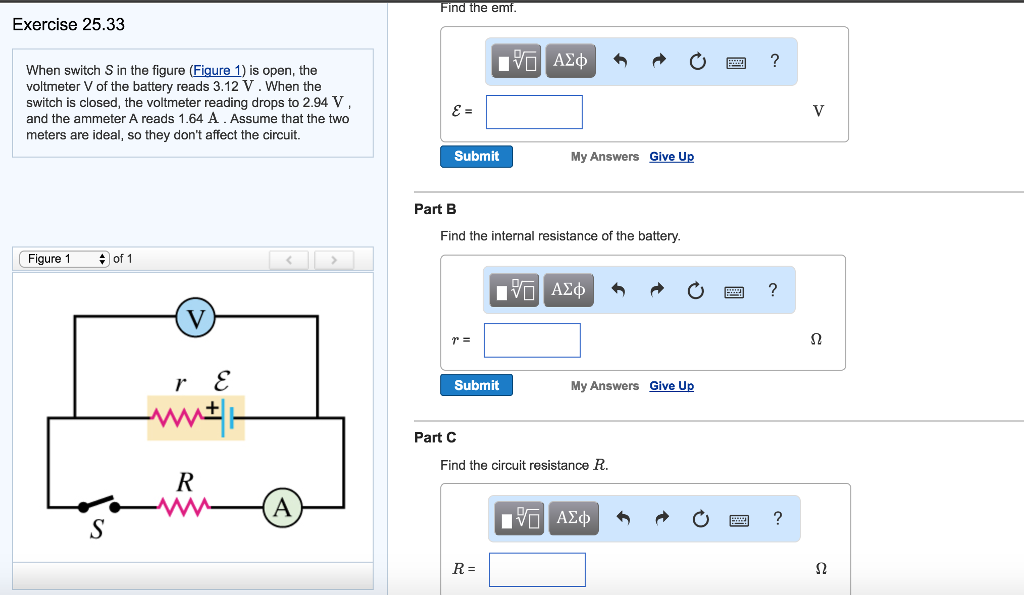Reset the Part A answer field
This screenshot has height=595, width=1024.
click(697, 60)
